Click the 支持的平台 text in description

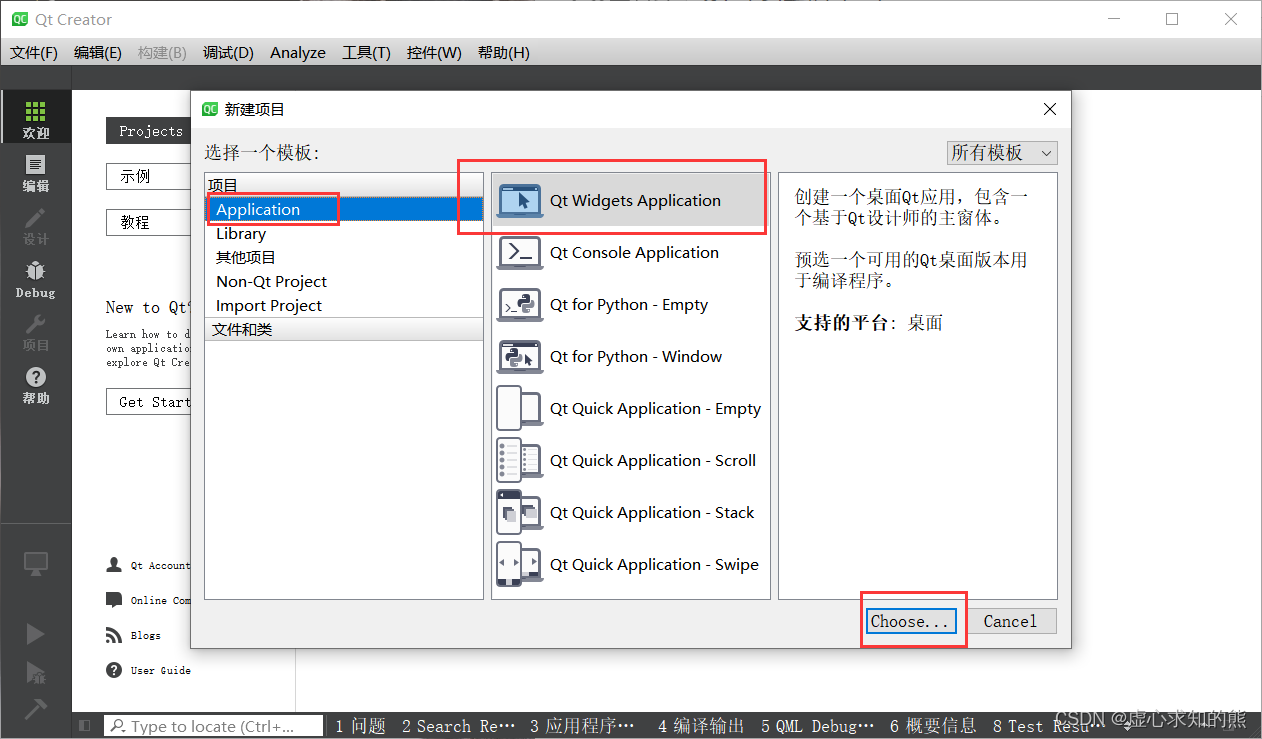pyautogui.click(x=843, y=323)
